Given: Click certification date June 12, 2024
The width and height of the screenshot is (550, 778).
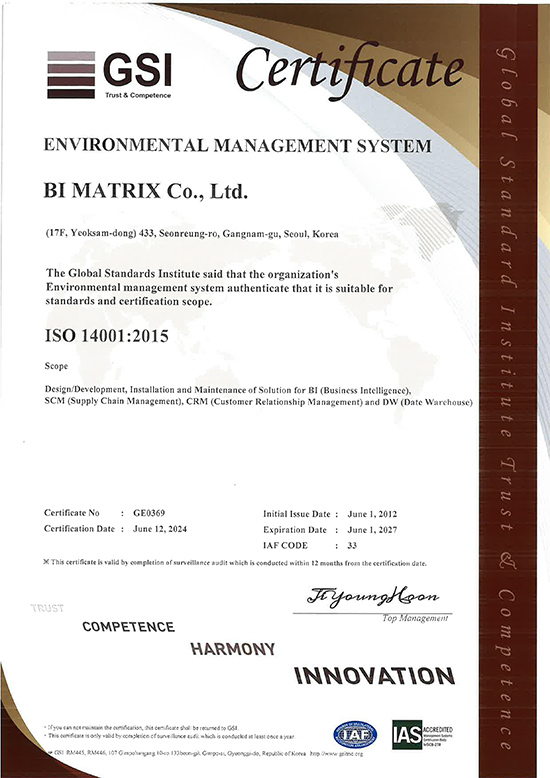Looking at the screenshot, I should click(160, 529).
